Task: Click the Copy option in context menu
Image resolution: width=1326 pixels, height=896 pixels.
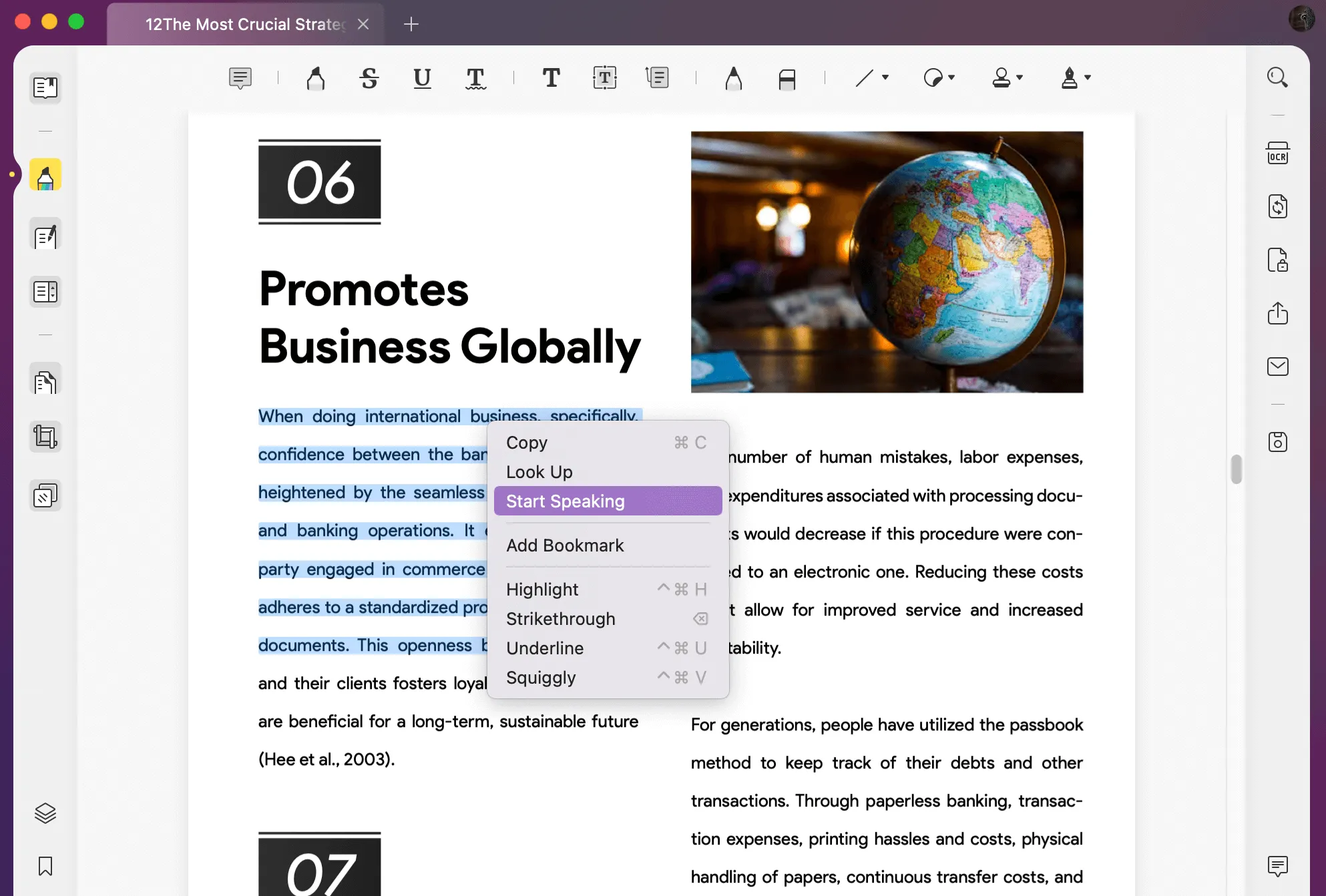Action: point(527,442)
